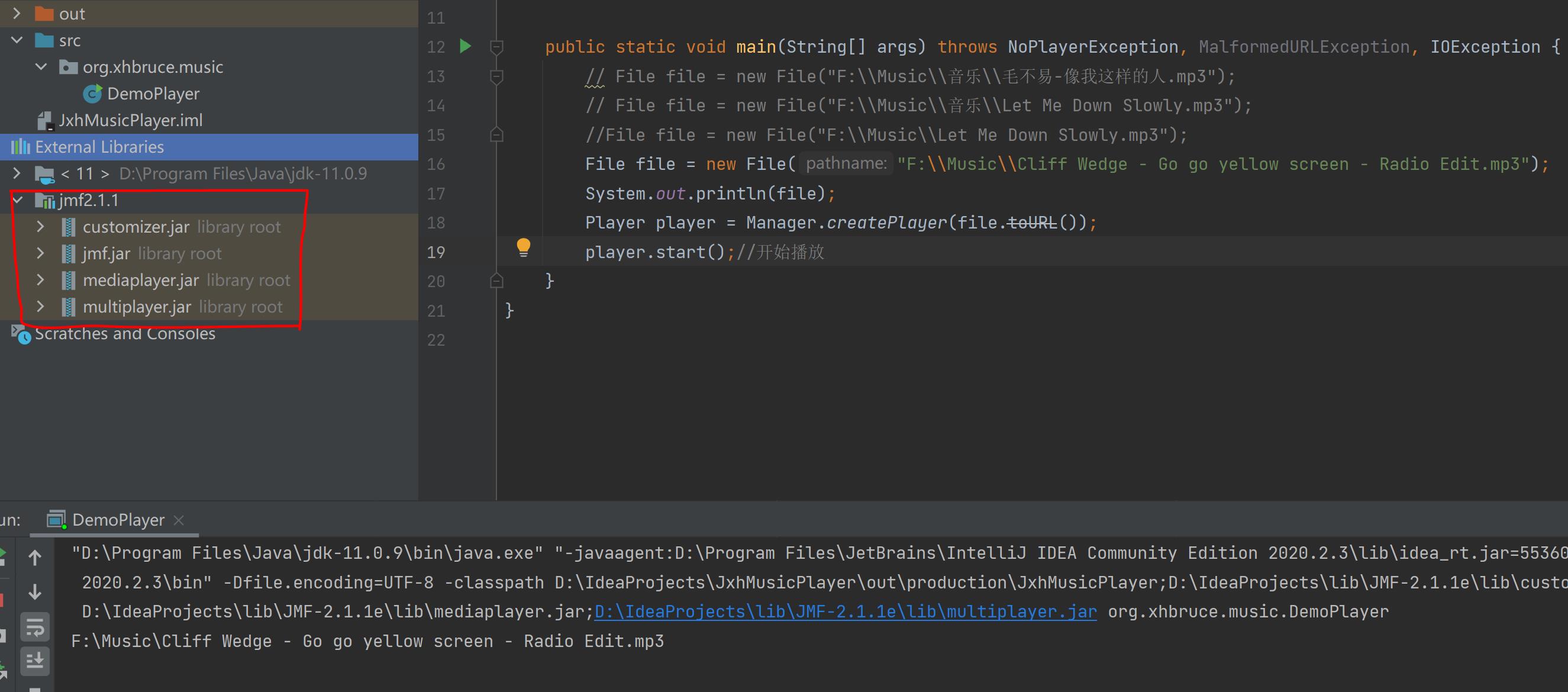Open multiplayer.jar link in console
Screen dimensions: 1568x692
pyautogui.click(x=846, y=611)
